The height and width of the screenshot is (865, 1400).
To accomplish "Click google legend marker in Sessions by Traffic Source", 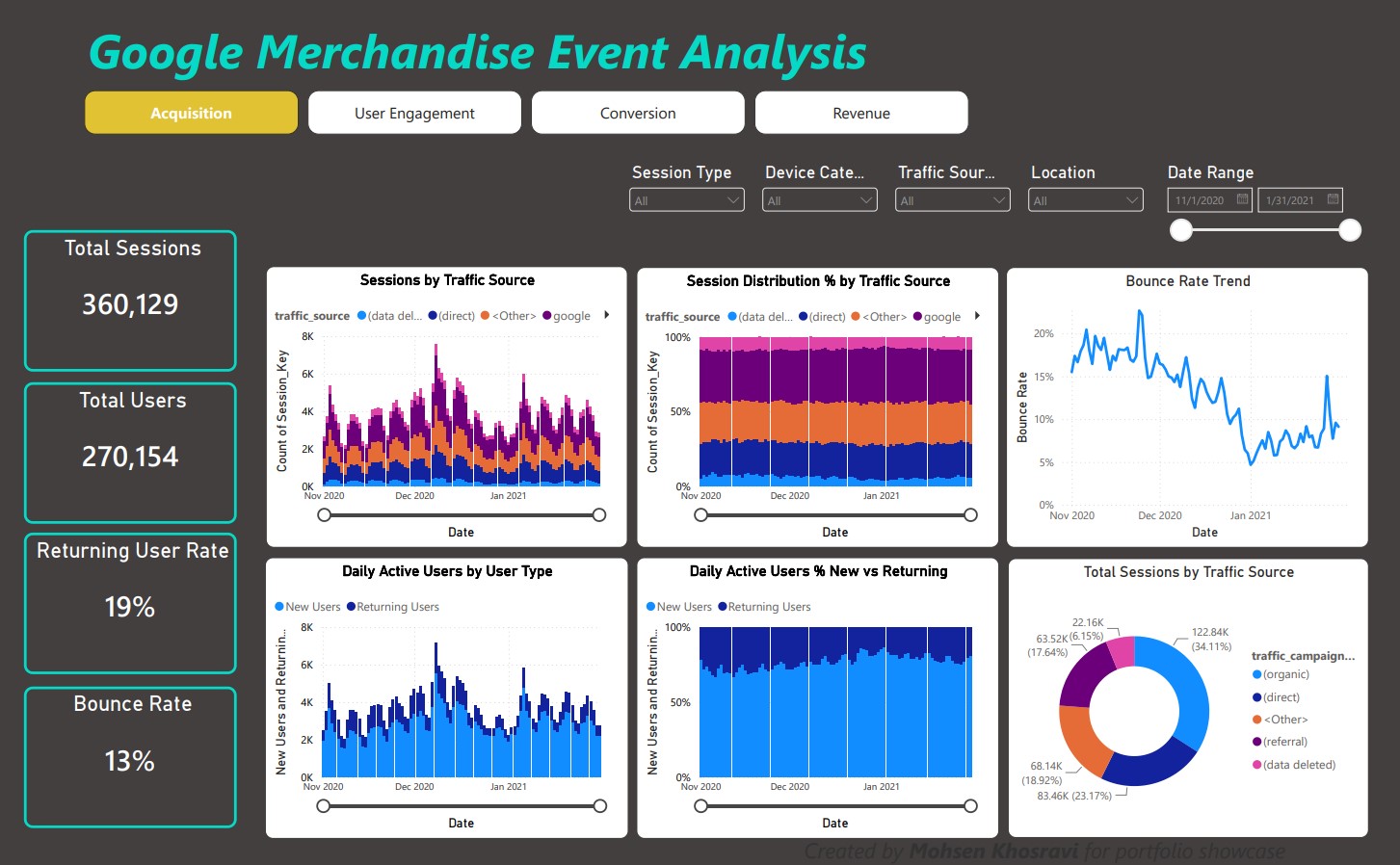I will point(547,316).
